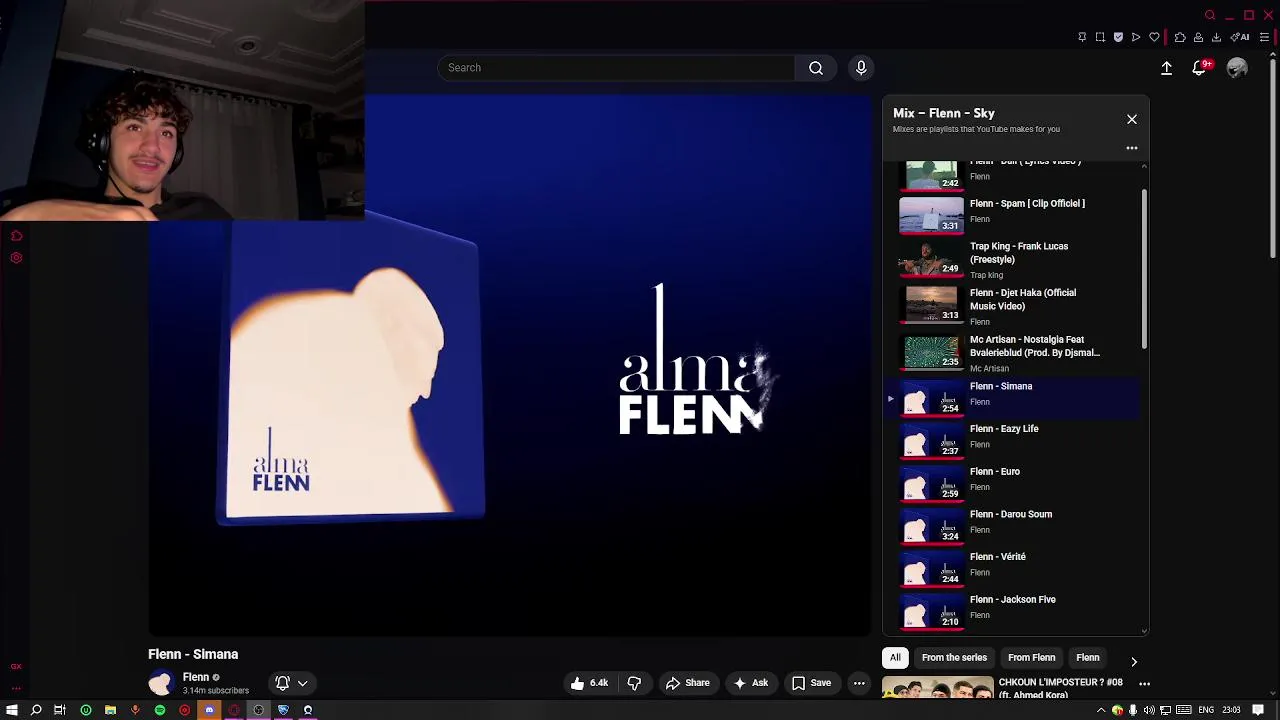Expand the notification preferences chevron
This screenshot has width=1280, height=720.
303,684
